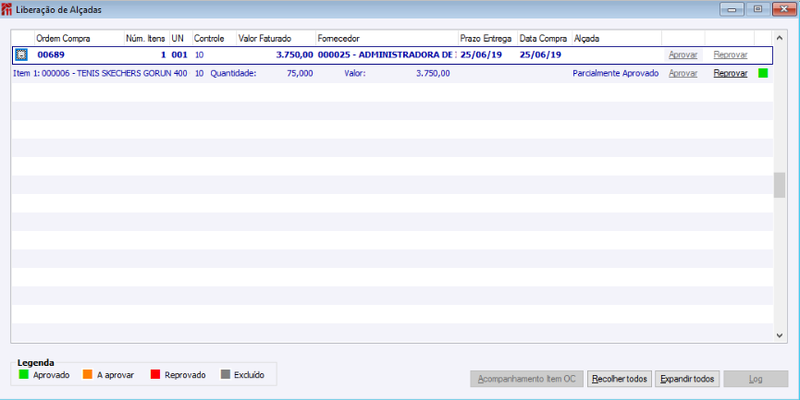Click Data Compra date 25/06/19
800x400 pixels.
click(540, 55)
